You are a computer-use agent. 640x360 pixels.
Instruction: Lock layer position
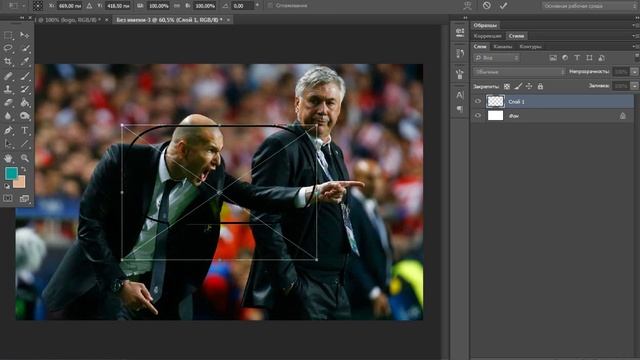pos(529,86)
